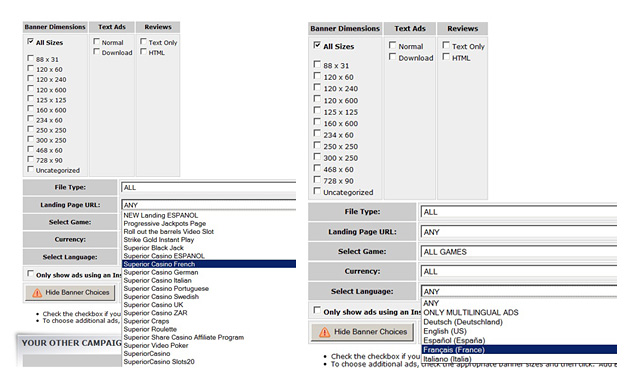The width and height of the screenshot is (640, 376).
Task: Click Reviews header in left panel
Action: (158, 27)
